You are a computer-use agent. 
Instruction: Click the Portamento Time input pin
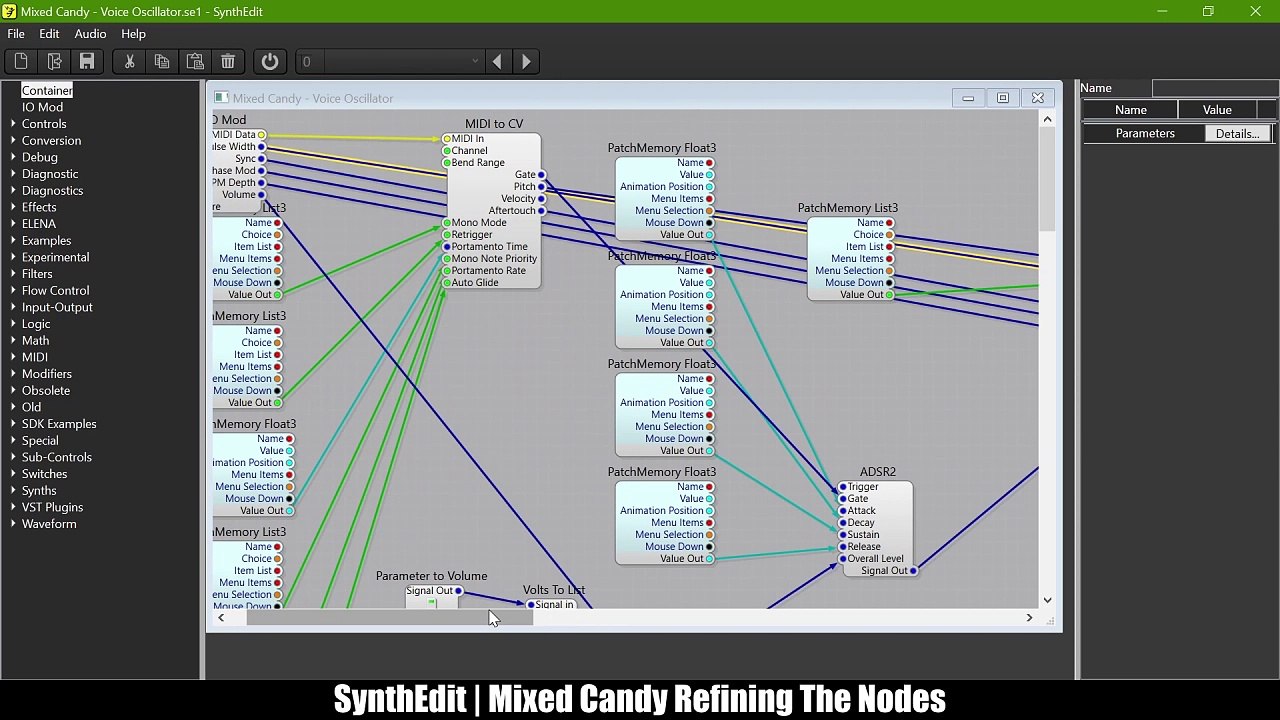tap(447, 247)
